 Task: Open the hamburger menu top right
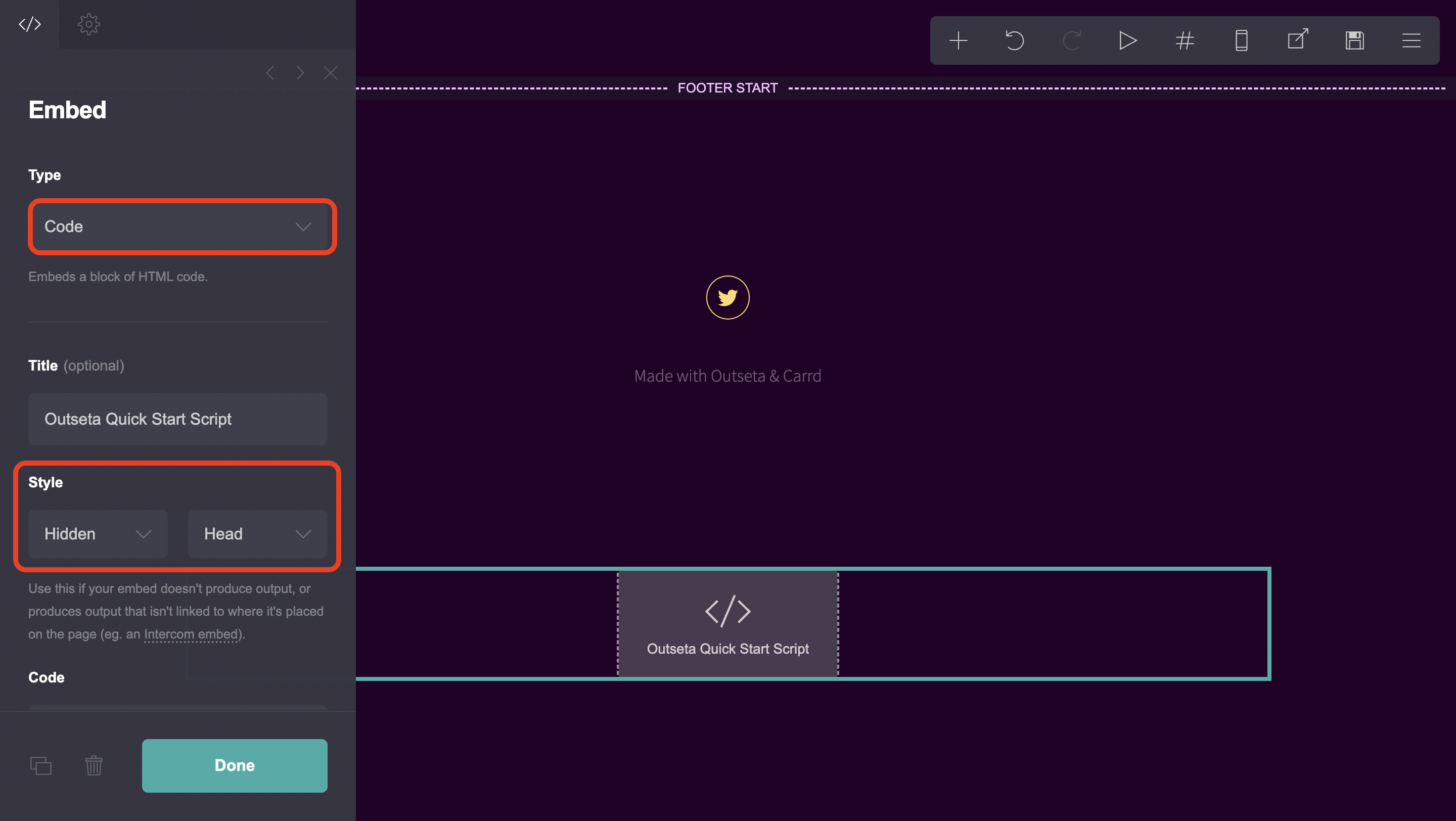click(1411, 40)
